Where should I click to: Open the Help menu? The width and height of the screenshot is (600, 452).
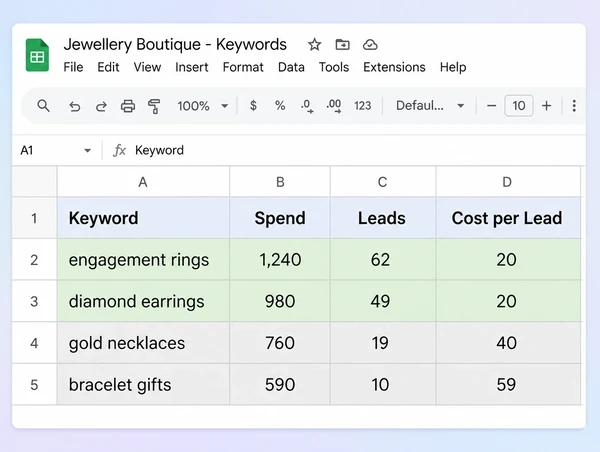(453, 67)
